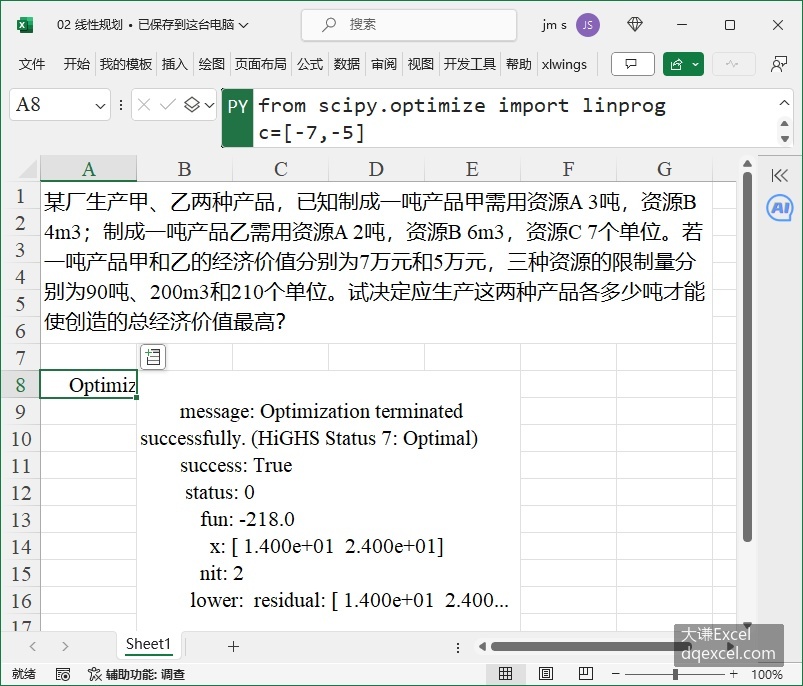Screen dimensions: 803x686
Task: Click the people collaboration icon
Action: [779, 64]
